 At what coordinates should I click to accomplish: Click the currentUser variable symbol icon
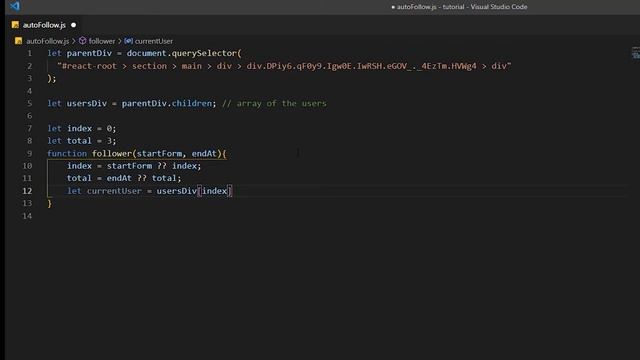pyautogui.click(x=129, y=41)
